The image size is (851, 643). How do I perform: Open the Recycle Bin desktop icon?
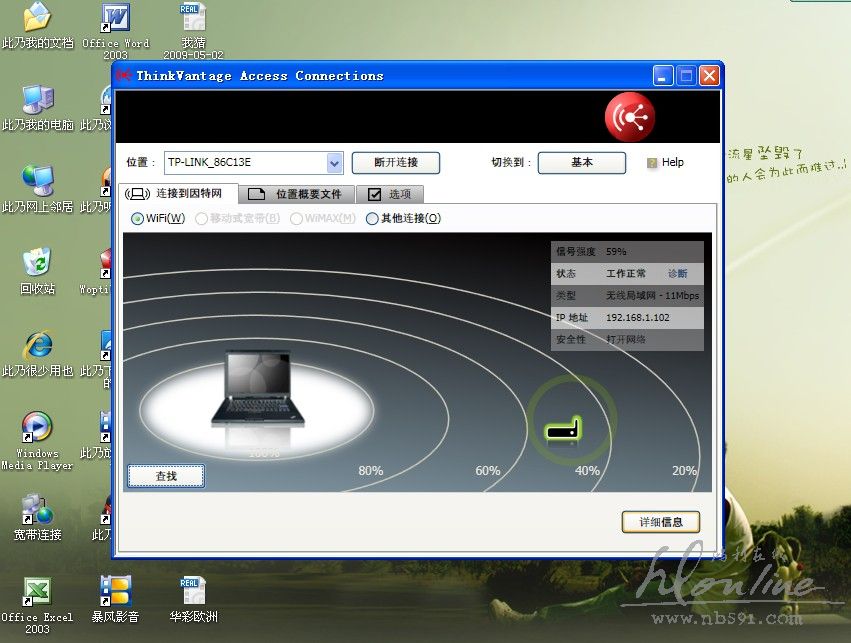[38, 262]
